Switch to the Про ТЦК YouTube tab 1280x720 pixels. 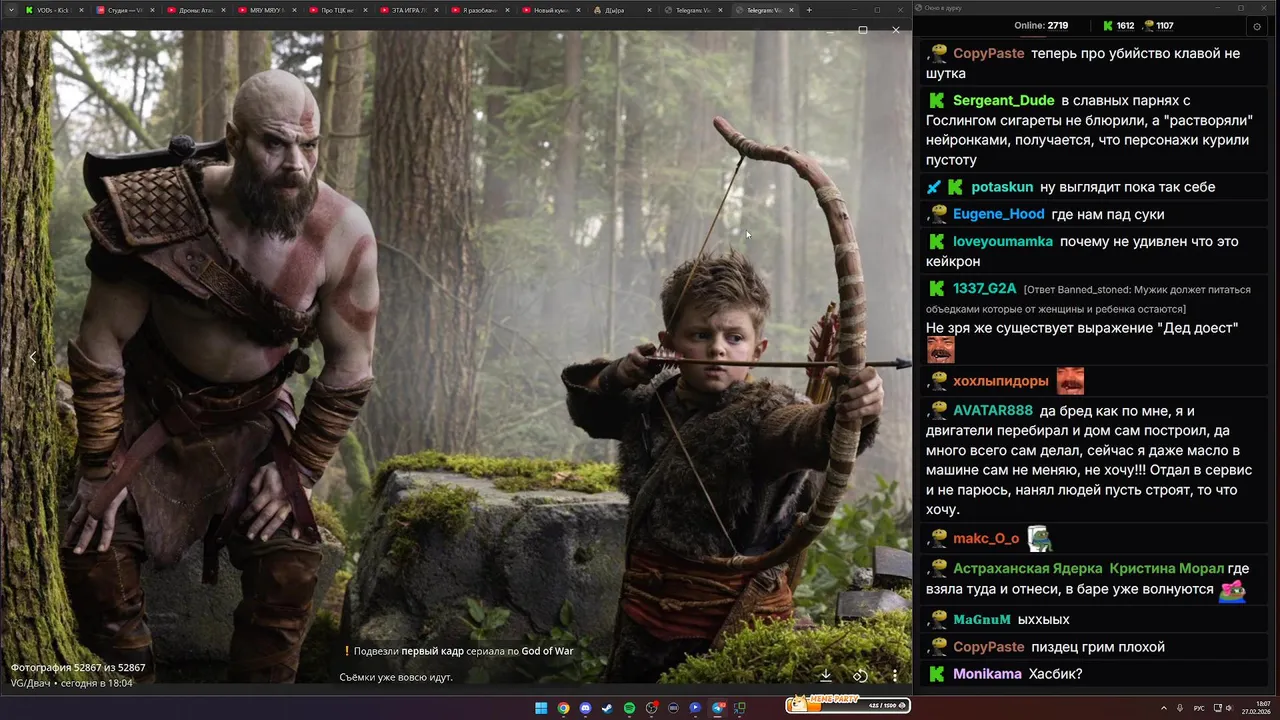[x=336, y=10]
